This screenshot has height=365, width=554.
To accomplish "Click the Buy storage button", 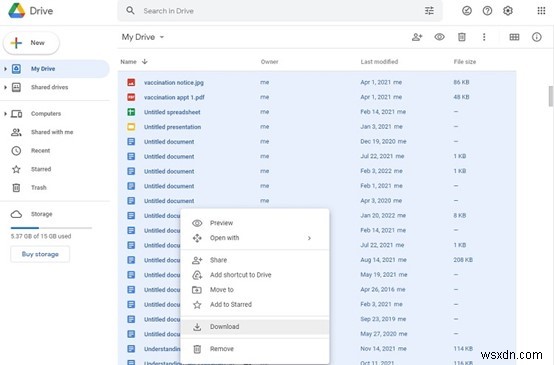I will click(40, 254).
